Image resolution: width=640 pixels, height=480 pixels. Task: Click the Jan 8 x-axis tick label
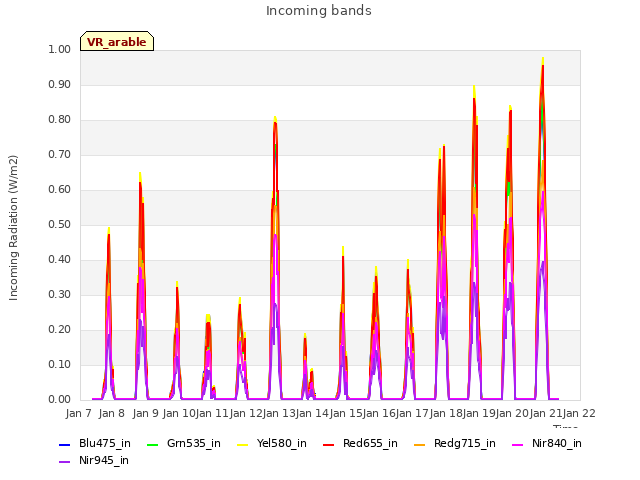tap(112, 413)
